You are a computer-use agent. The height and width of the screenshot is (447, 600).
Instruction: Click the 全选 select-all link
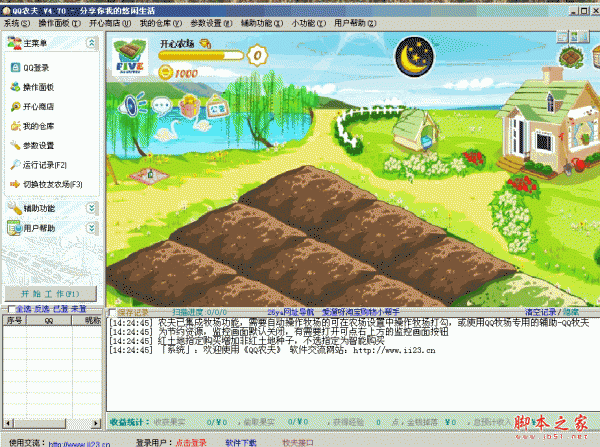click(x=24, y=308)
